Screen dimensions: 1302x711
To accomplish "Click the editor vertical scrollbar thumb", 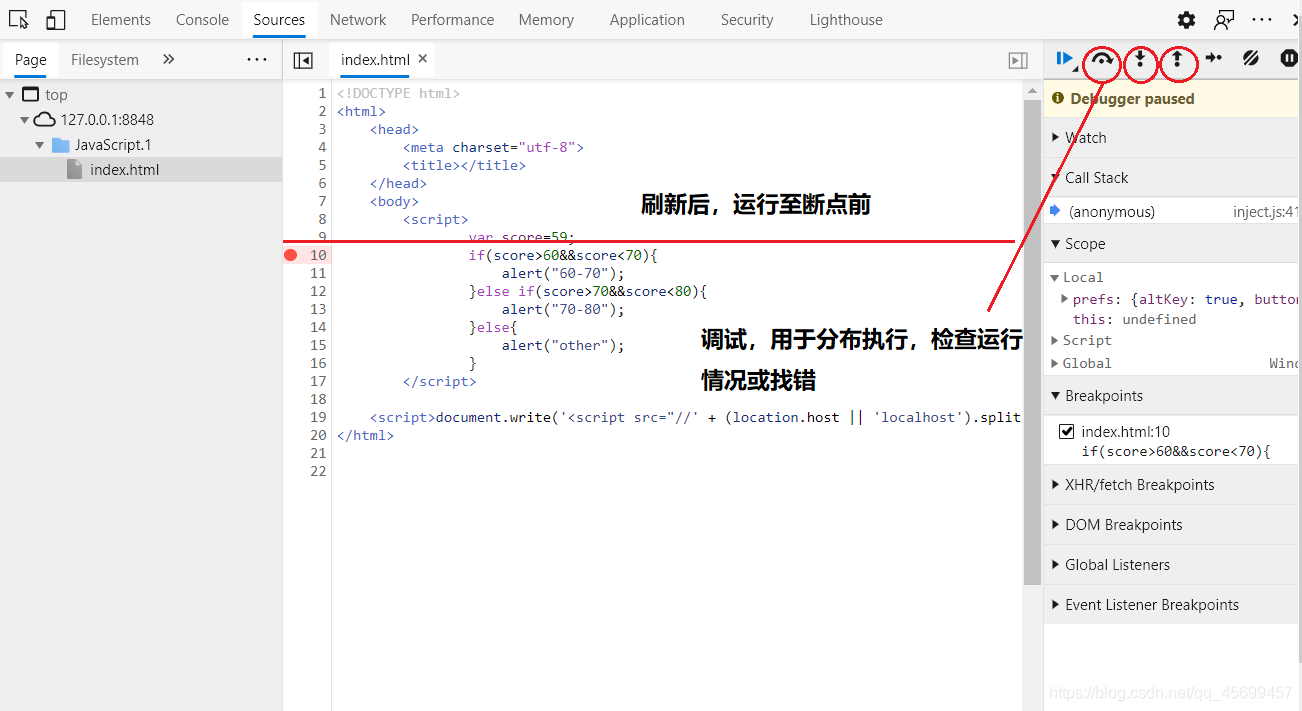I will tap(1032, 340).
